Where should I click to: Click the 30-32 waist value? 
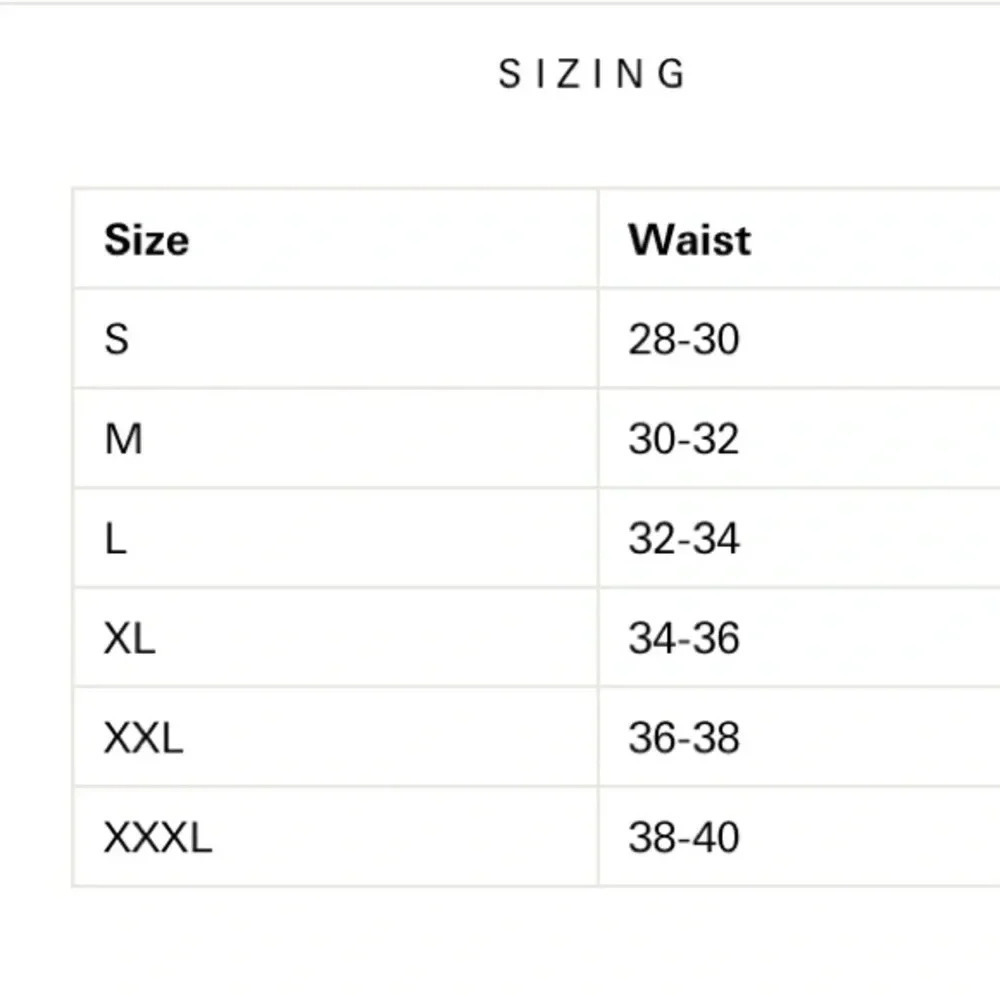[683, 439]
